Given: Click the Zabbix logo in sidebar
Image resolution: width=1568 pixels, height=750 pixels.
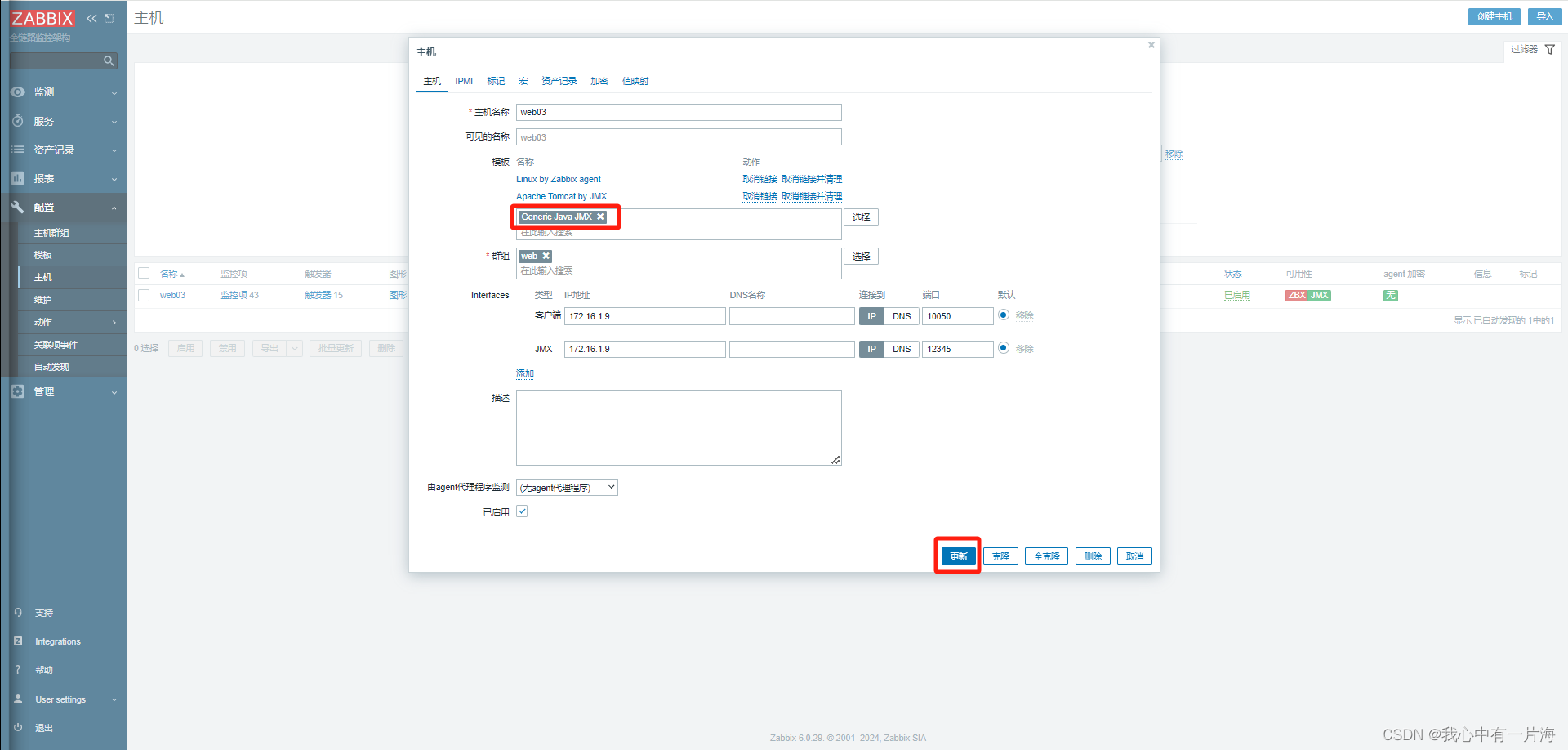Looking at the screenshot, I should click(42, 18).
